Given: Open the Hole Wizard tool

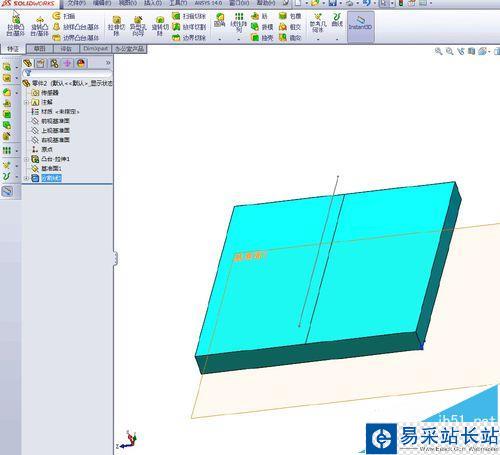Looking at the screenshot, I should 138,26.
